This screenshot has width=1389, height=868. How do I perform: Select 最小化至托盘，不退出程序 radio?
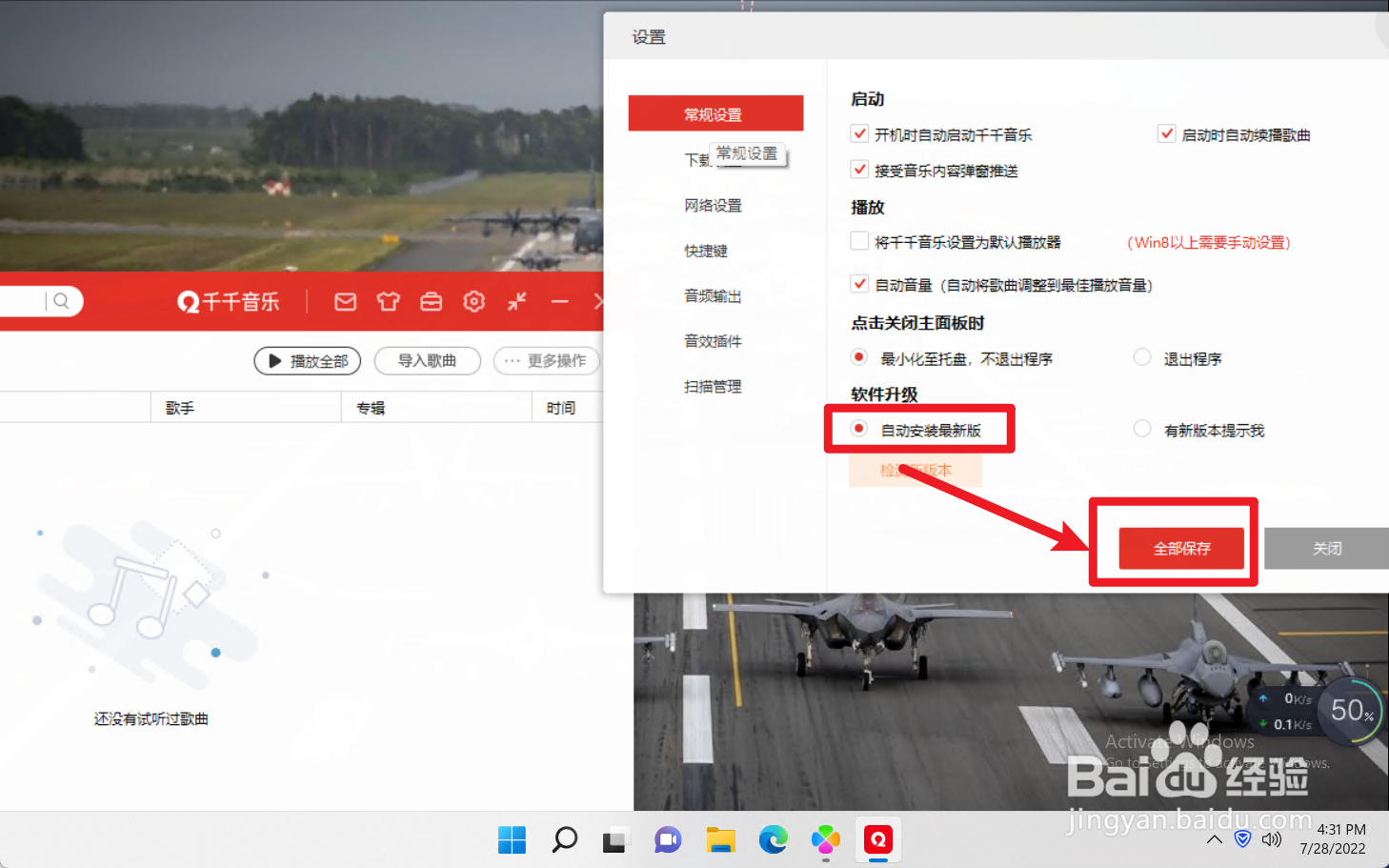click(x=859, y=357)
